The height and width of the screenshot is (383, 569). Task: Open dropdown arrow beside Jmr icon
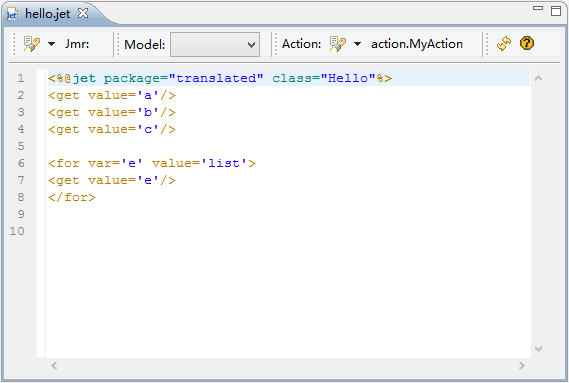tap(52, 44)
